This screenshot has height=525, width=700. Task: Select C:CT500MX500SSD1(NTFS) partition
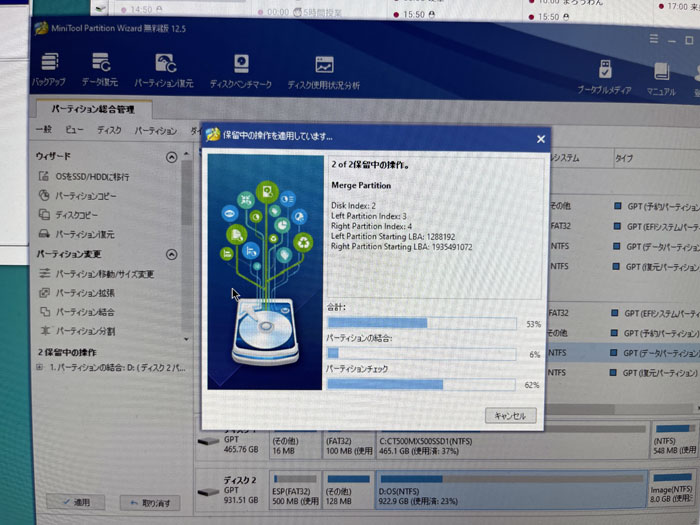tap(512, 441)
